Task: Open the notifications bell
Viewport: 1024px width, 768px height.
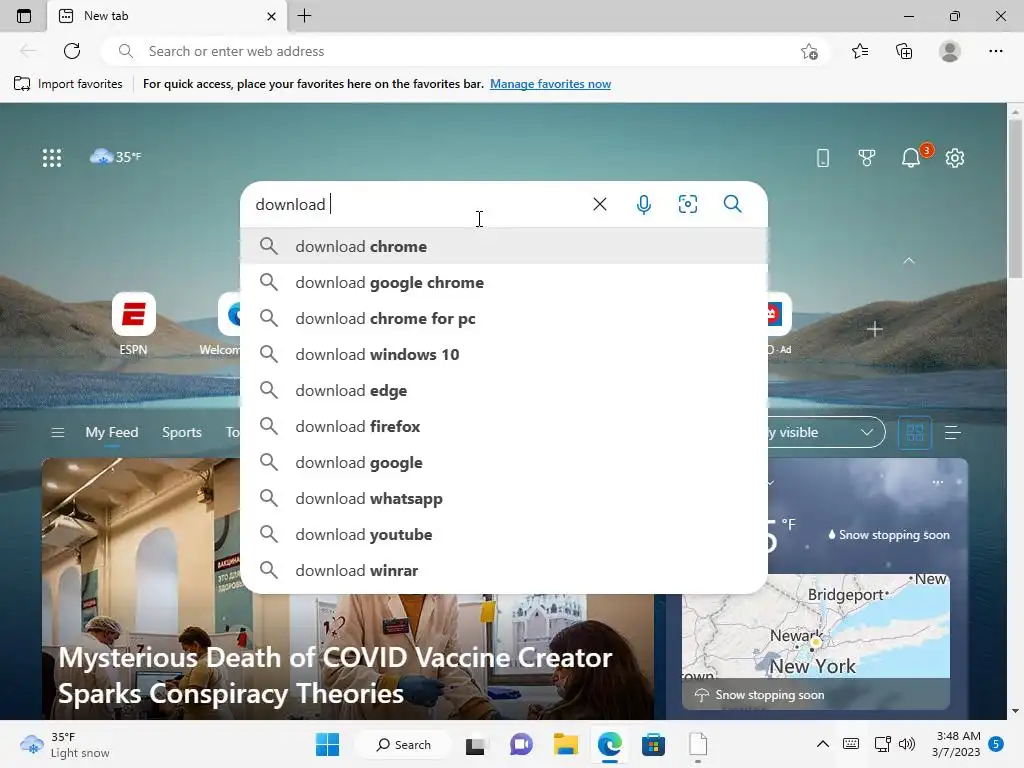Action: coord(911,157)
